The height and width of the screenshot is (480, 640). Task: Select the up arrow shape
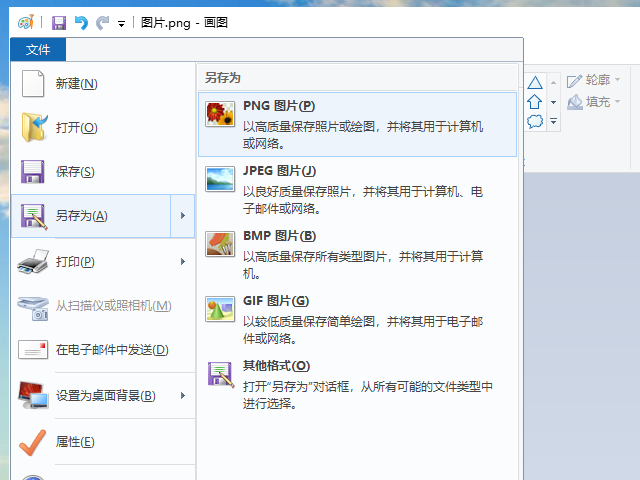[535, 102]
